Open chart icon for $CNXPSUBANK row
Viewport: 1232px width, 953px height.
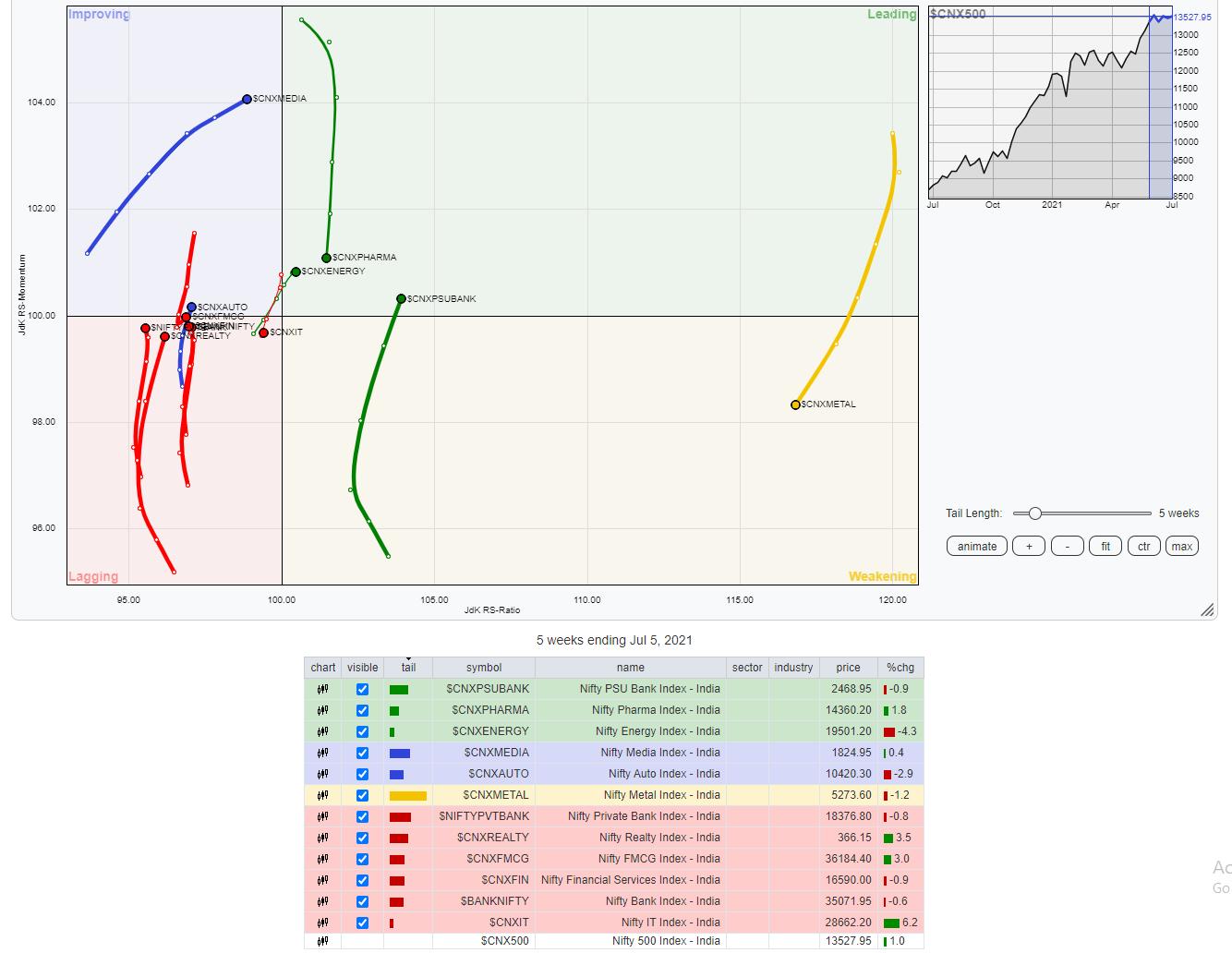click(x=323, y=689)
